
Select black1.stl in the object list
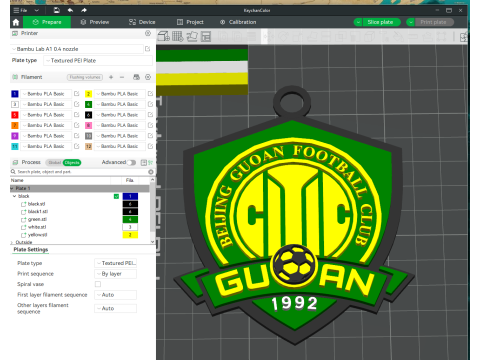(38, 212)
